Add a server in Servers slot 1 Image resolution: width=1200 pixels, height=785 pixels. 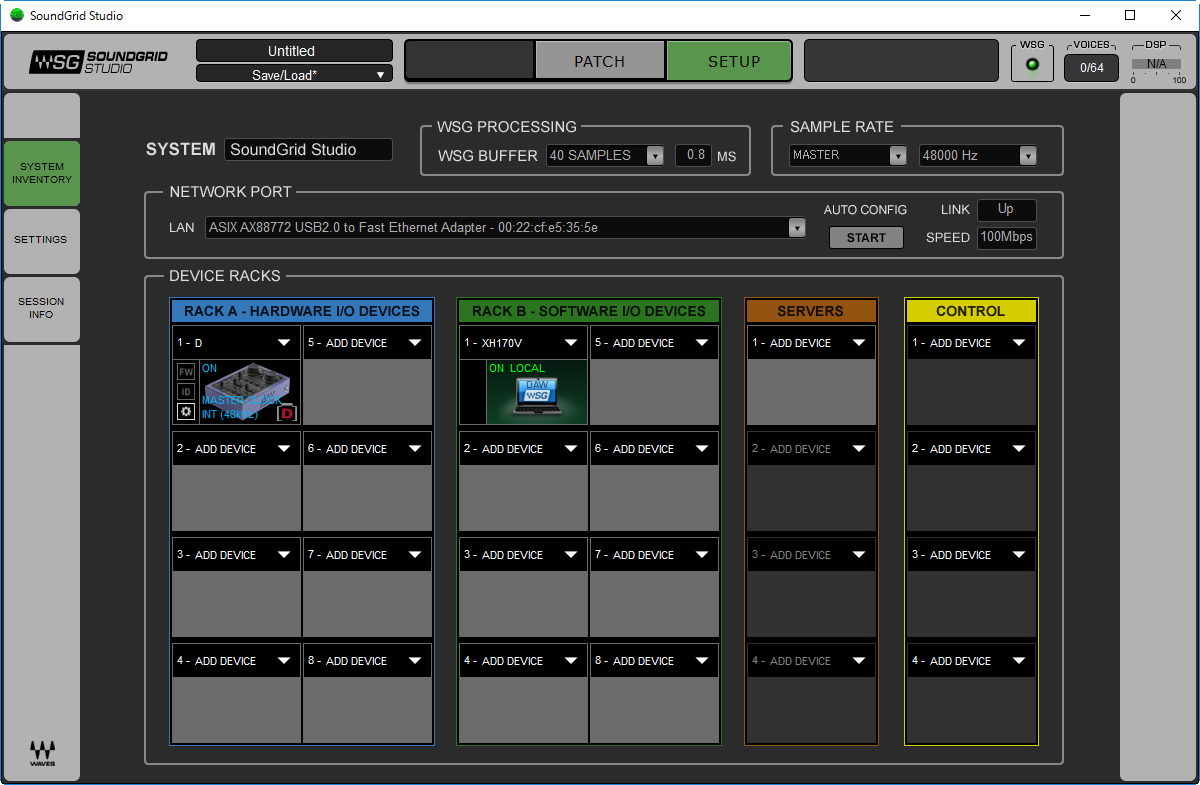[811, 343]
